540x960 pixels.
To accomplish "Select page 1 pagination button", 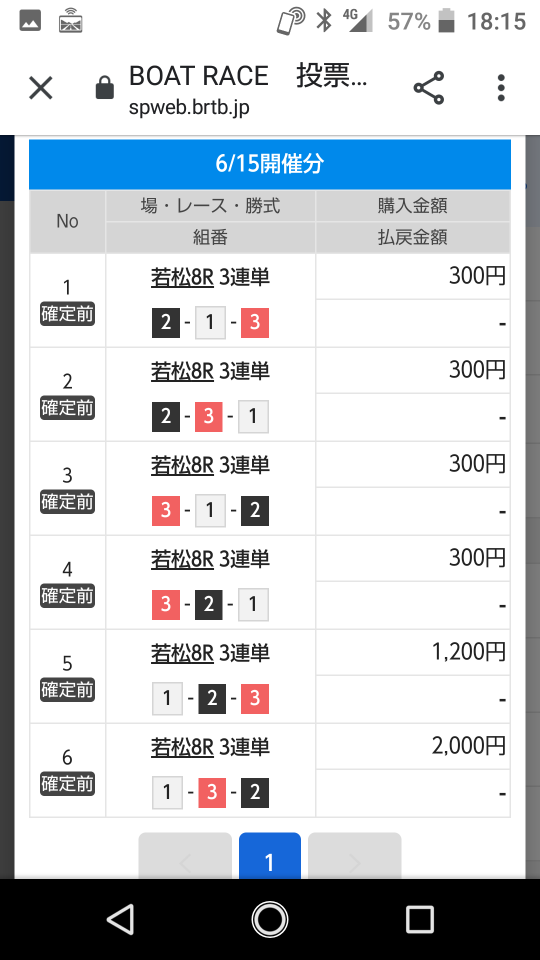I will pyautogui.click(x=269, y=856).
